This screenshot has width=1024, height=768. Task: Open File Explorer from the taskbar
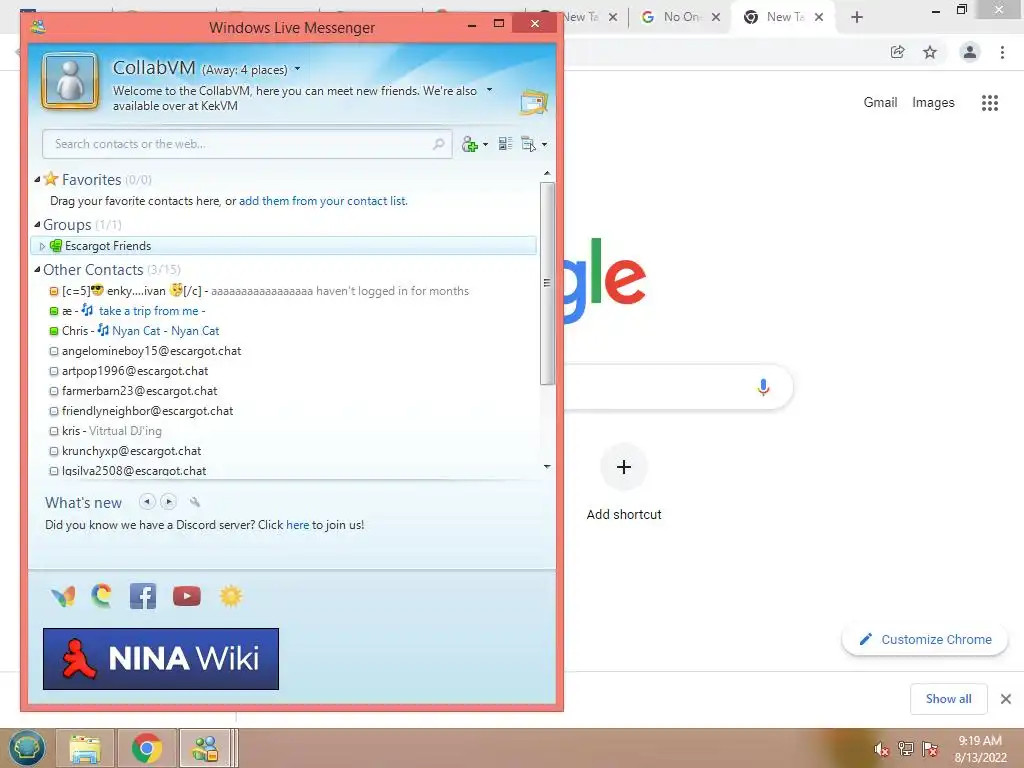(x=85, y=748)
